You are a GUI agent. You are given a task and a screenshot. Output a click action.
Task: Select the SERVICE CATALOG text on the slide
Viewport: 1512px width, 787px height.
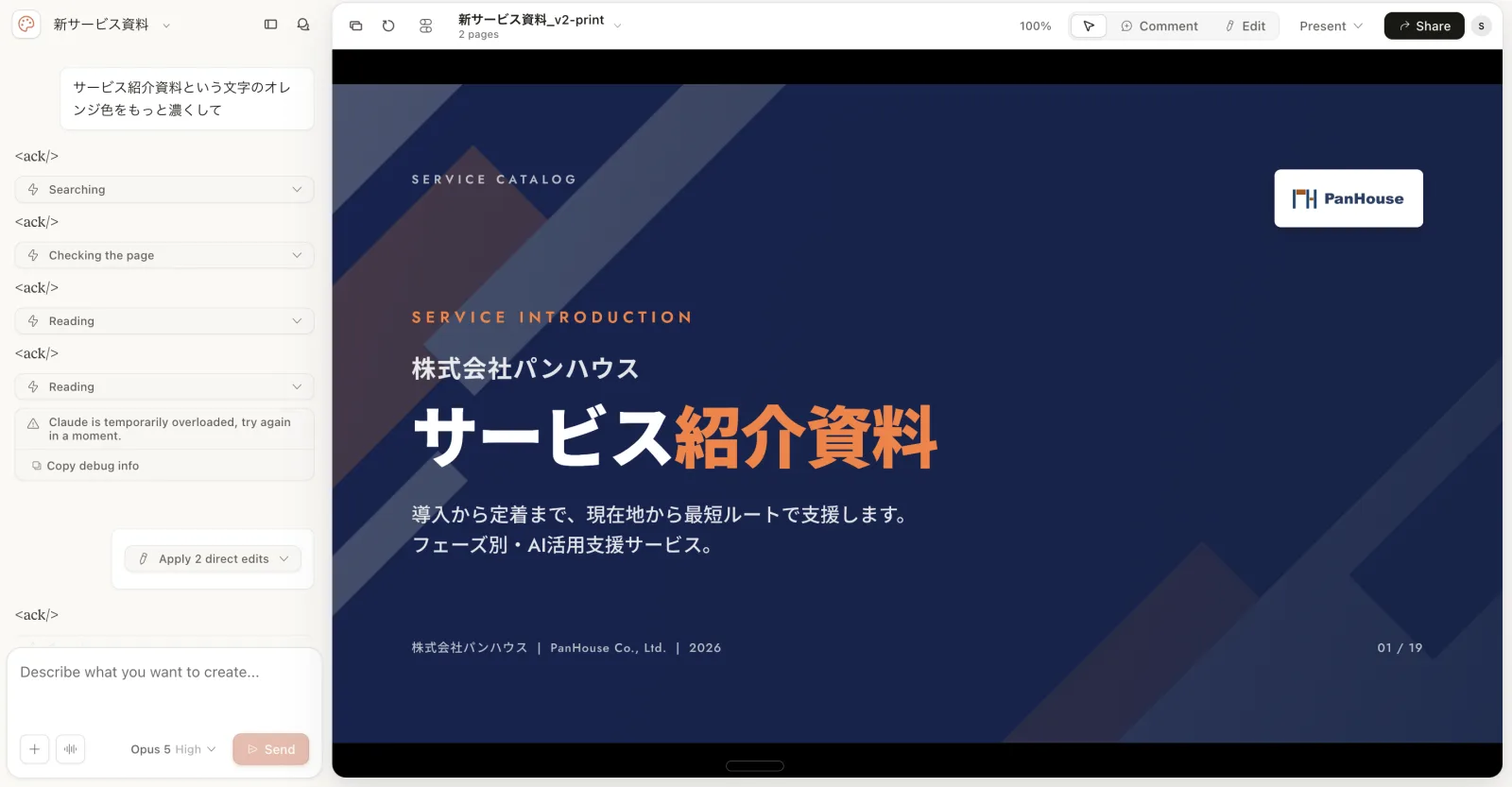pos(493,180)
